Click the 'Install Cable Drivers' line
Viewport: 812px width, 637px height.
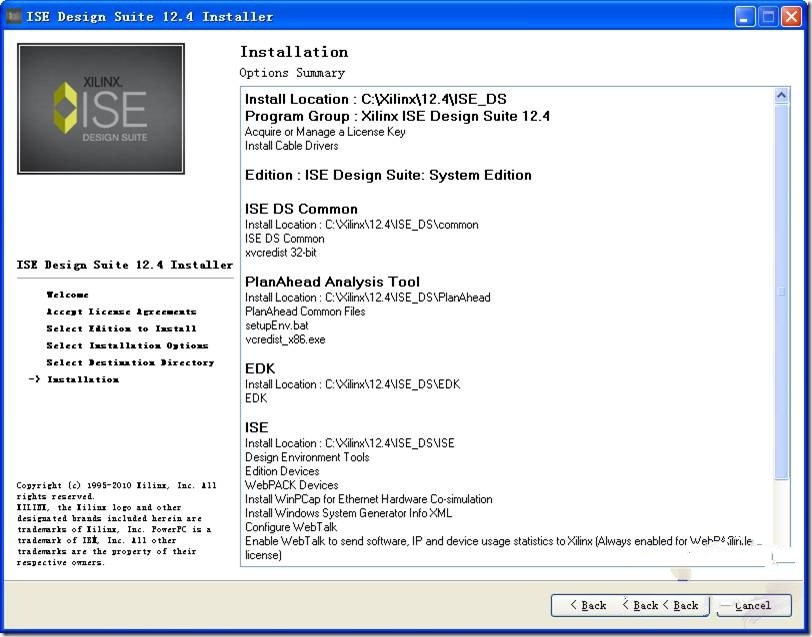coord(292,146)
